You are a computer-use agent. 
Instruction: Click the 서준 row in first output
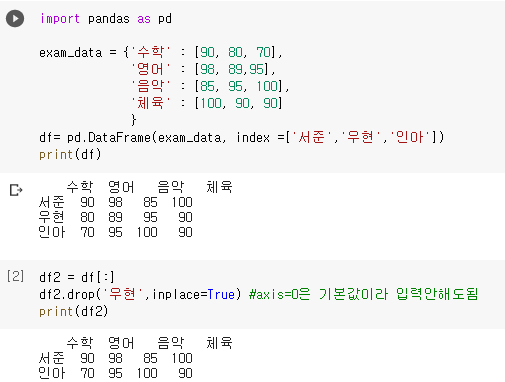pos(116,202)
